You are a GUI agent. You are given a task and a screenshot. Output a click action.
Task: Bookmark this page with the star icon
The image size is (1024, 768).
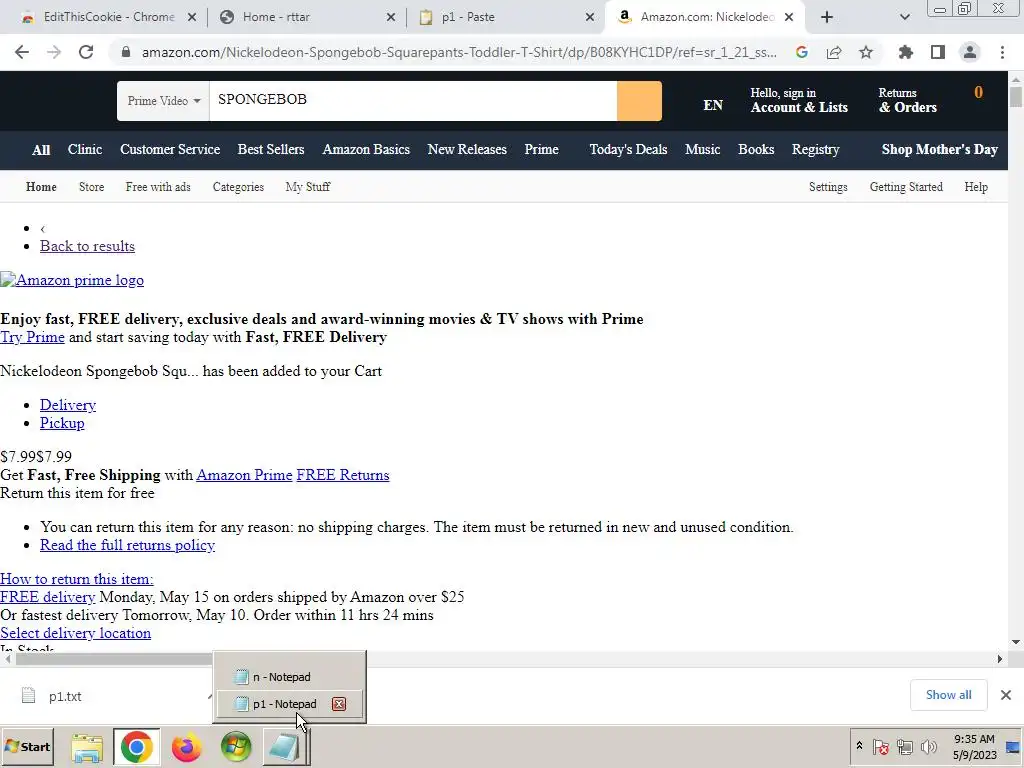866,52
